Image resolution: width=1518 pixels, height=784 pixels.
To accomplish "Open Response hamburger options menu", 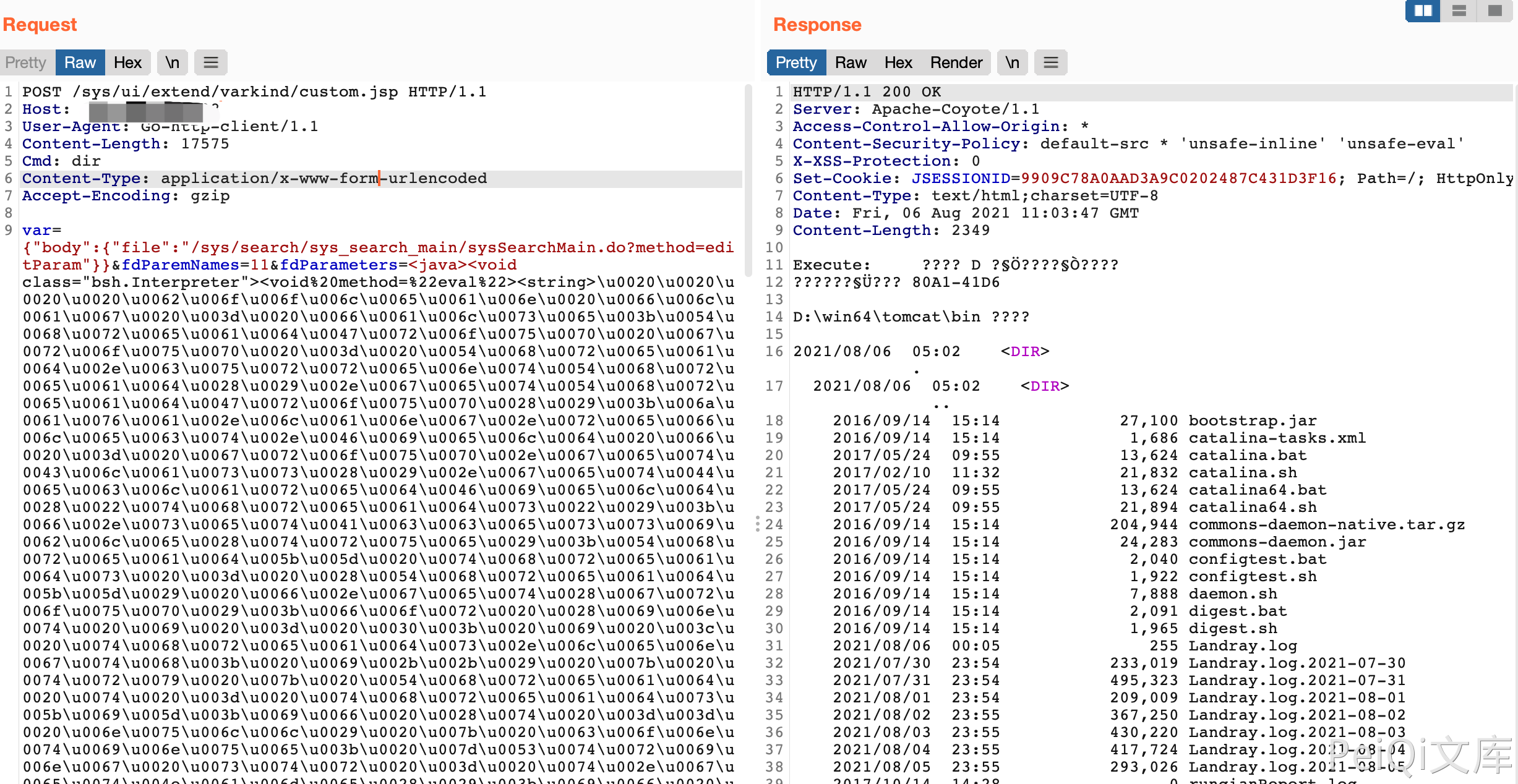I will coord(1050,62).
